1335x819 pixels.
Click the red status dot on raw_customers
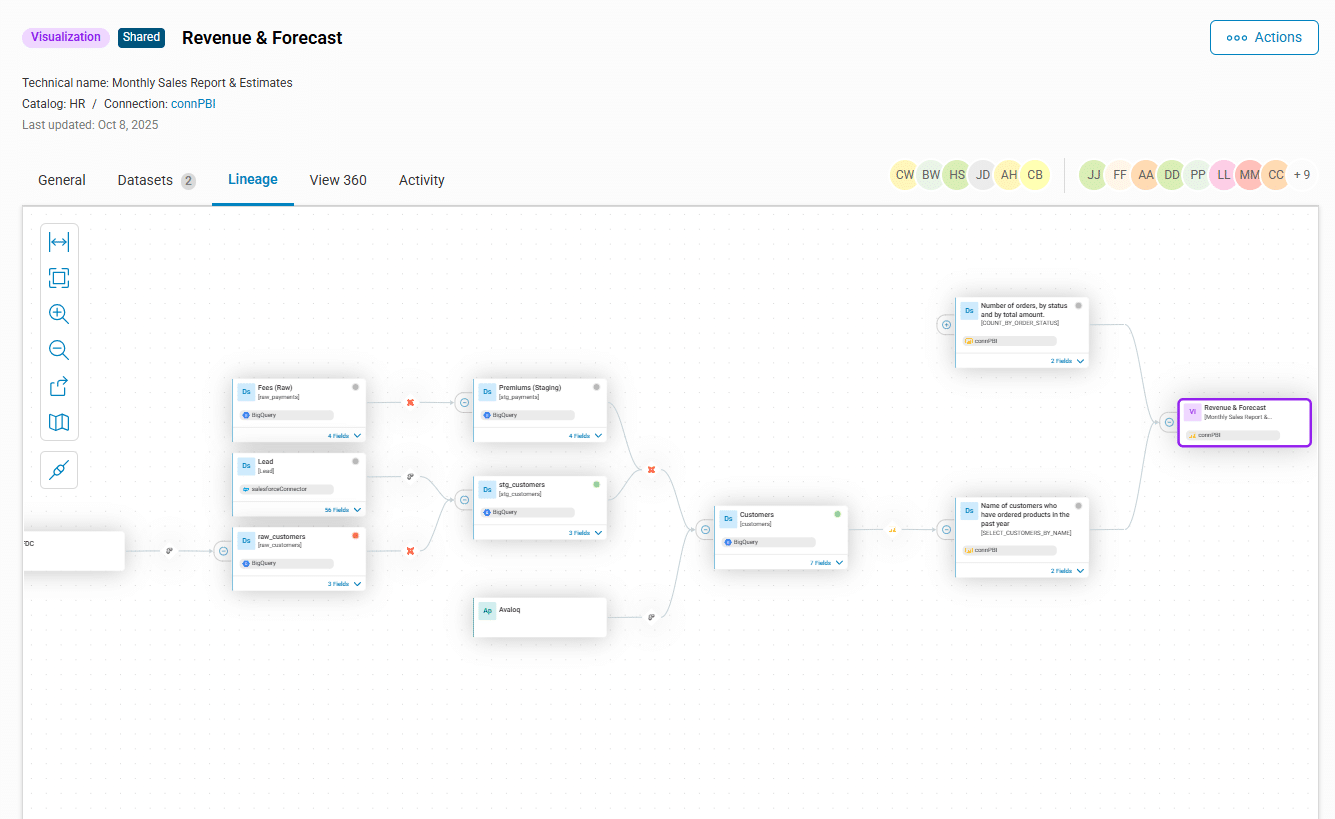coord(355,535)
